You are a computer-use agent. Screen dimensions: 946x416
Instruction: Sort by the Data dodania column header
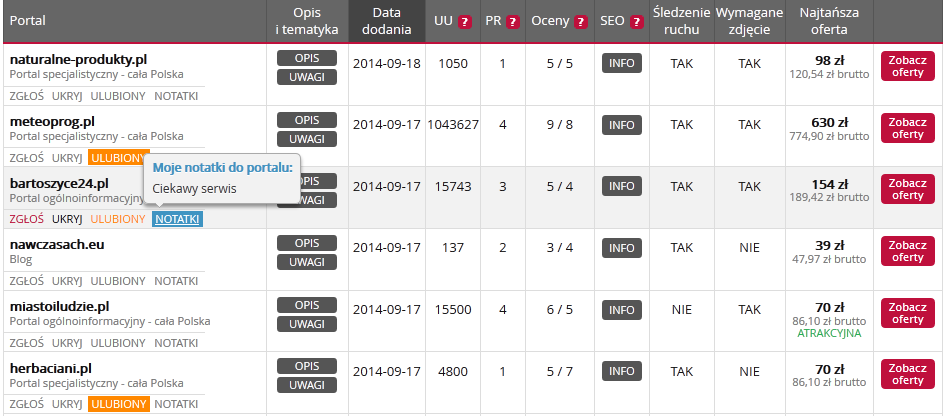click(387, 21)
